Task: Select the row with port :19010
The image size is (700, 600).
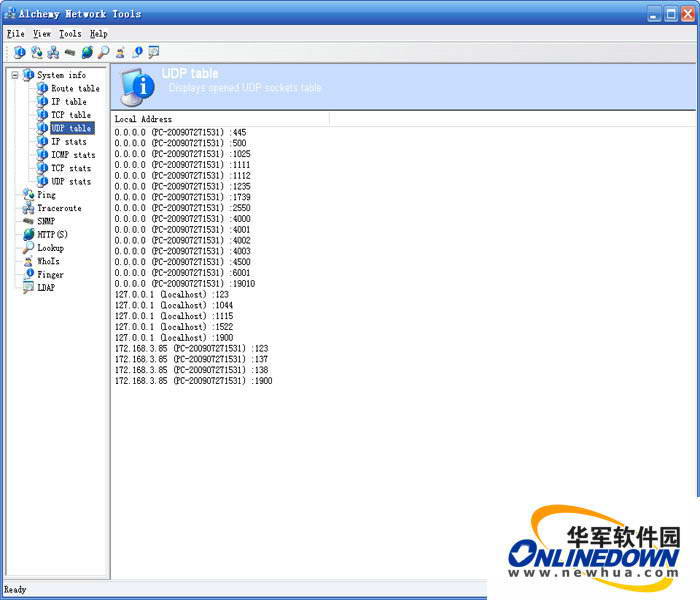Action: pos(185,284)
